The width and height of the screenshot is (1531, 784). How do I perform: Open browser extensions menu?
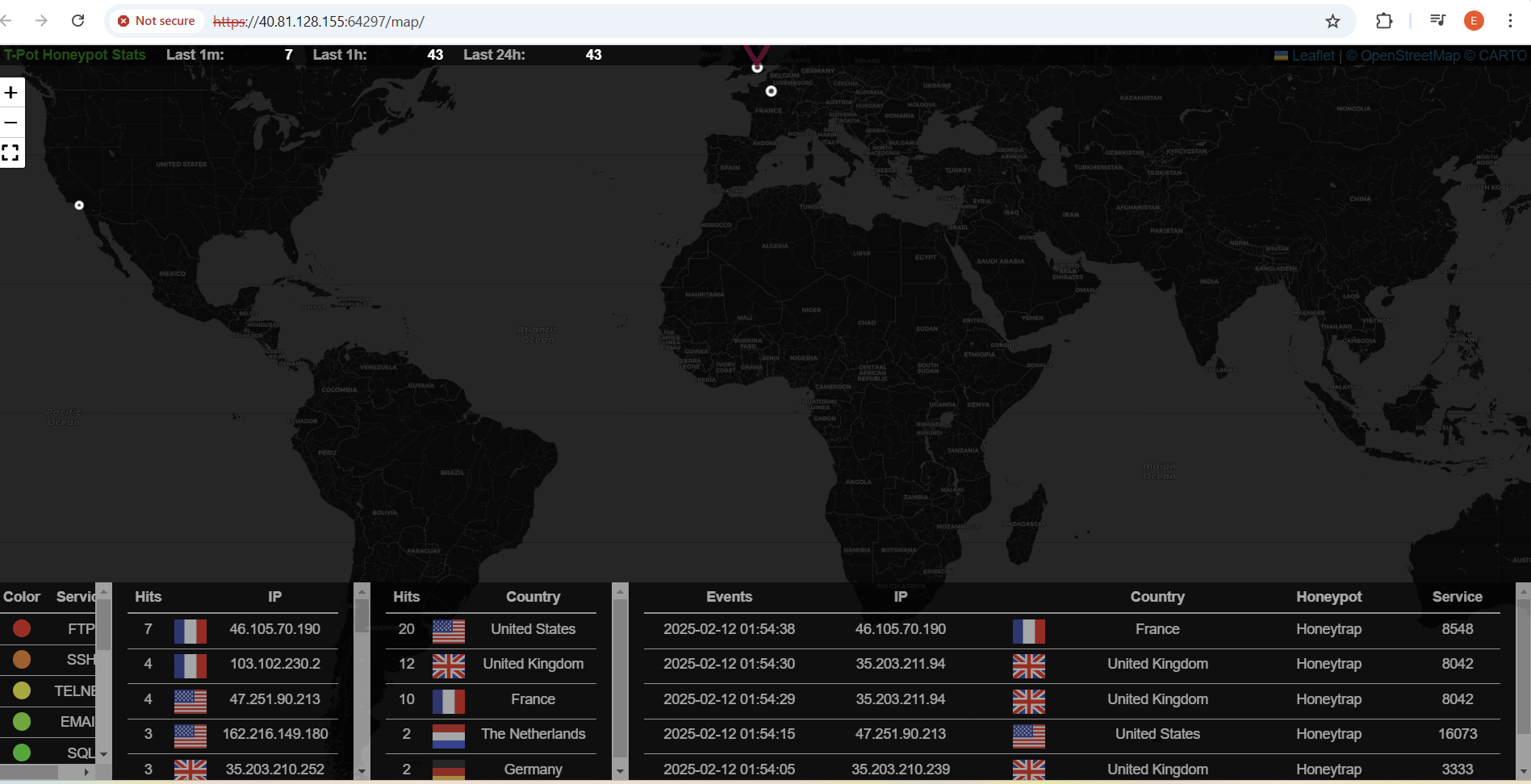1384,21
